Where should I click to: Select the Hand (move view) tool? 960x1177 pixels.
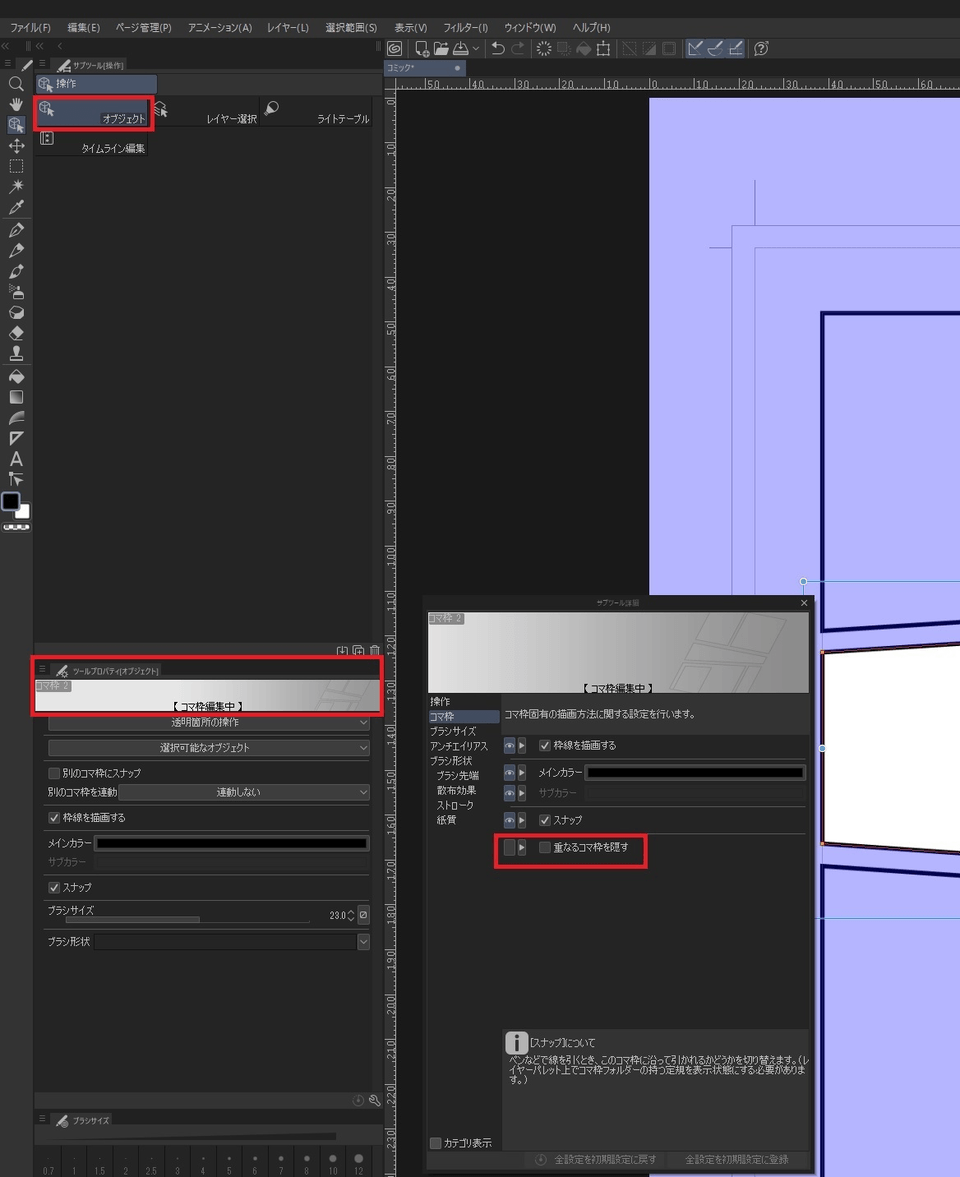(x=15, y=104)
